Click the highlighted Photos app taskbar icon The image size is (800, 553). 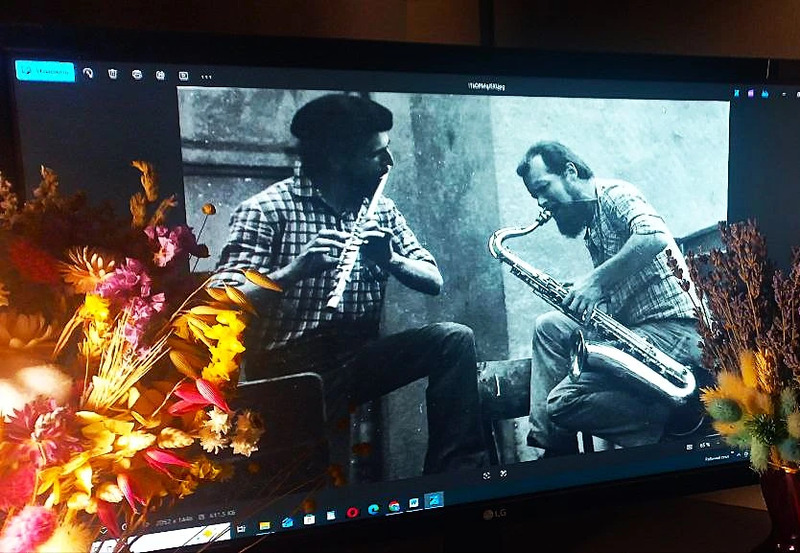tap(434, 500)
